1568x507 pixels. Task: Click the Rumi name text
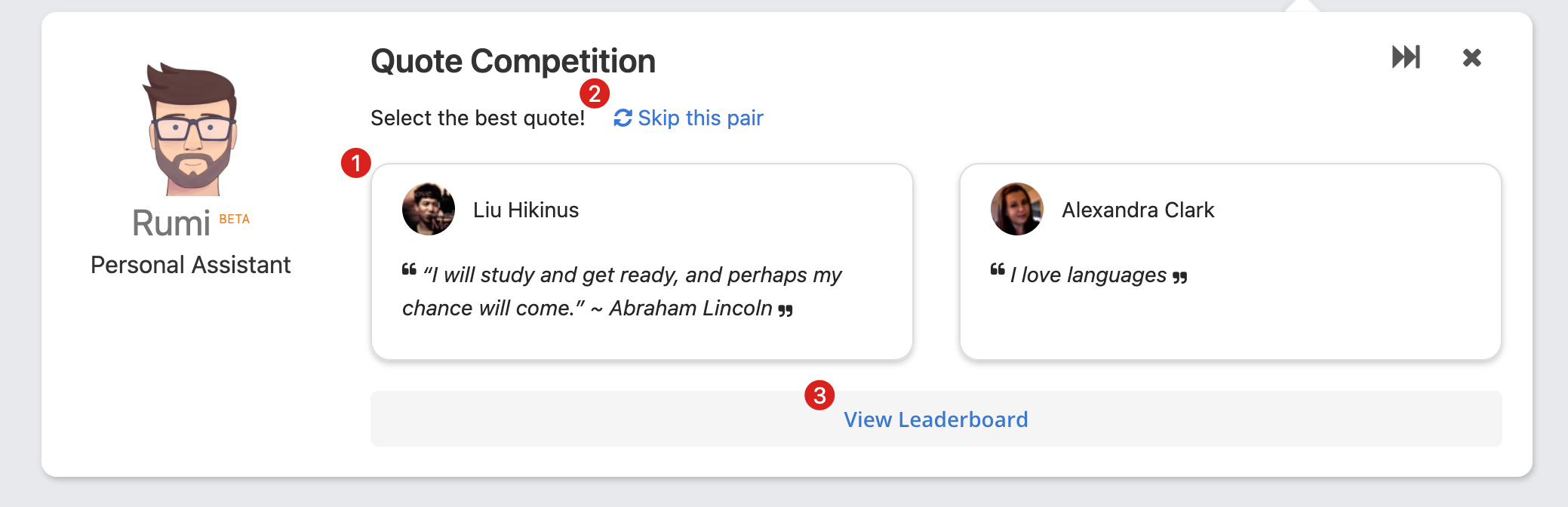click(x=171, y=223)
